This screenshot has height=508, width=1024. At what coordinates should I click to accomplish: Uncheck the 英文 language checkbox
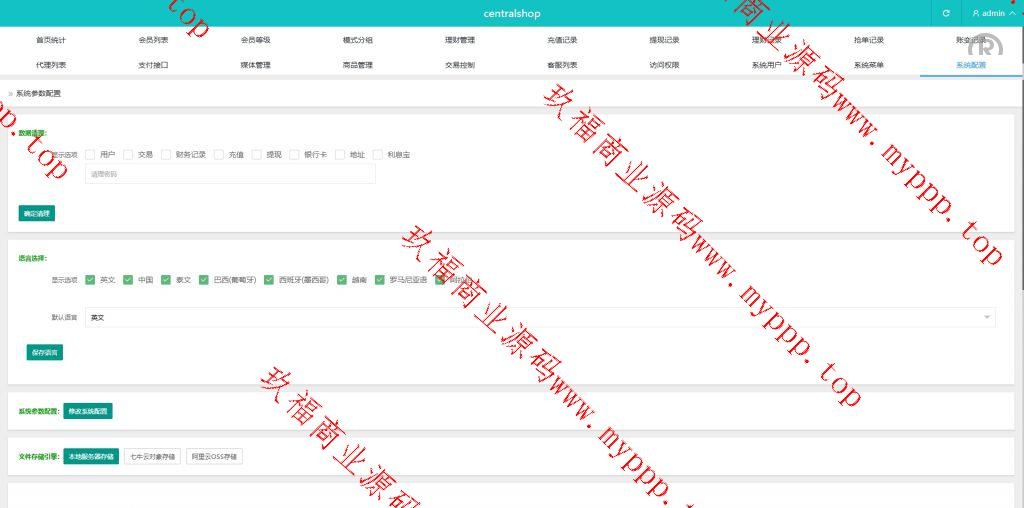click(x=90, y=280)
